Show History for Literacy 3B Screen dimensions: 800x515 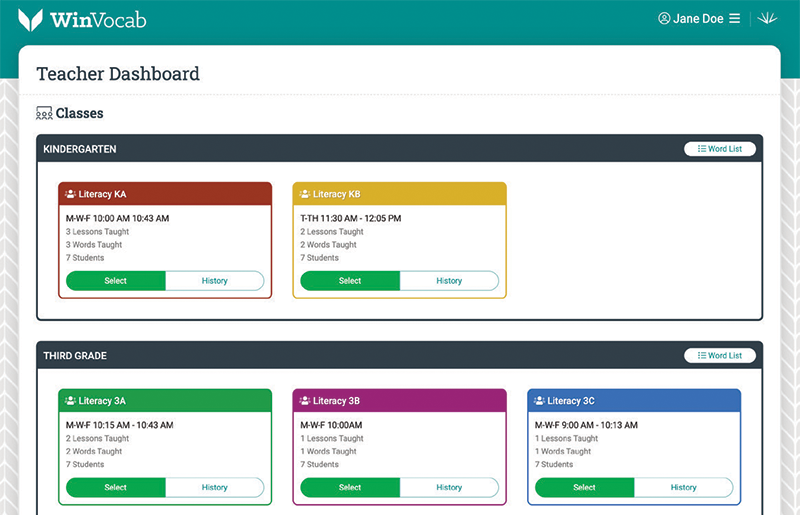(x=449, y=488)
